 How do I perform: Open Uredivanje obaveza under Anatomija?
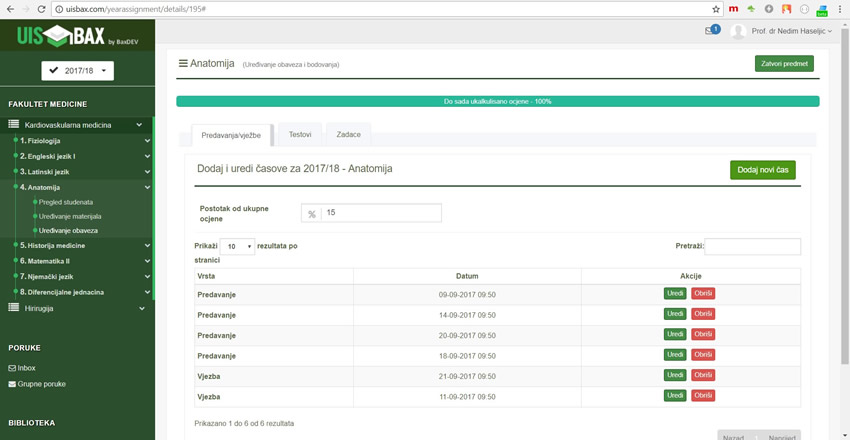pyautogui.click(x=68, y=230)
